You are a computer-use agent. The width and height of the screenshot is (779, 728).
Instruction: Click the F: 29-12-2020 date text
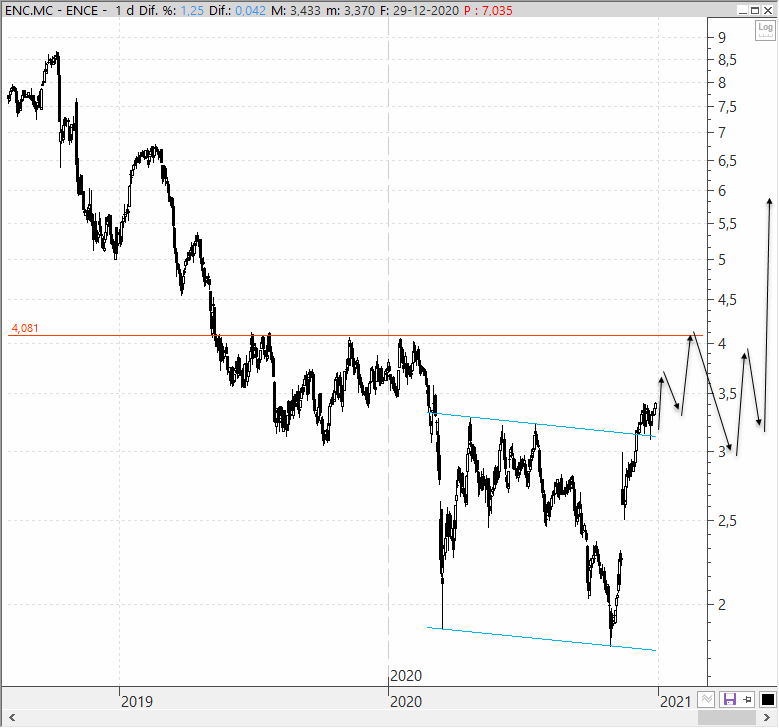click(419, 10)
